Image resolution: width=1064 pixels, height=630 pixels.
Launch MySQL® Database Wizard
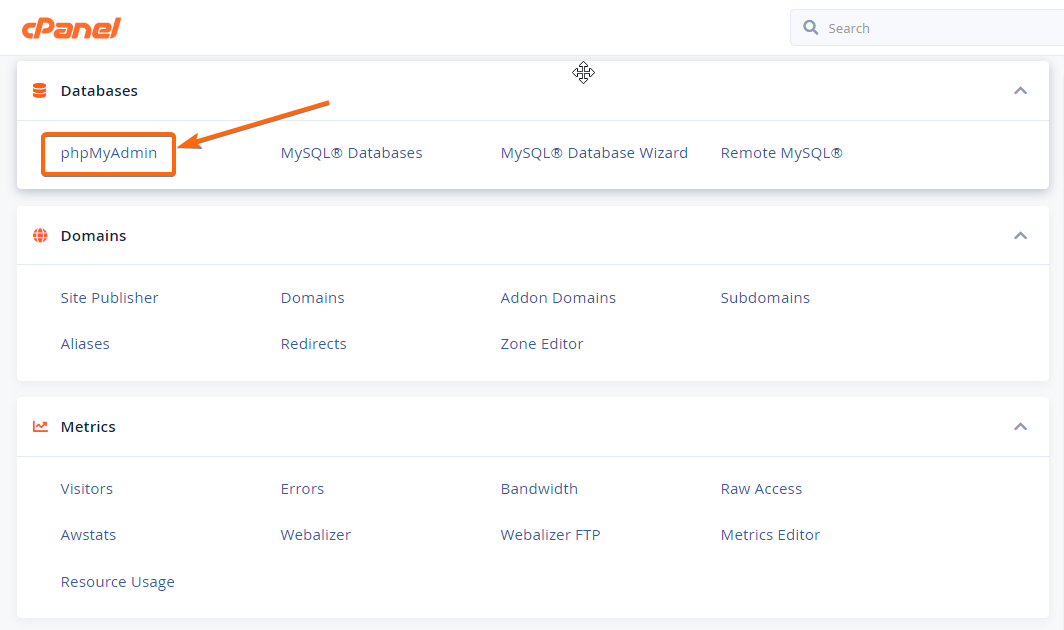[594, 153]
